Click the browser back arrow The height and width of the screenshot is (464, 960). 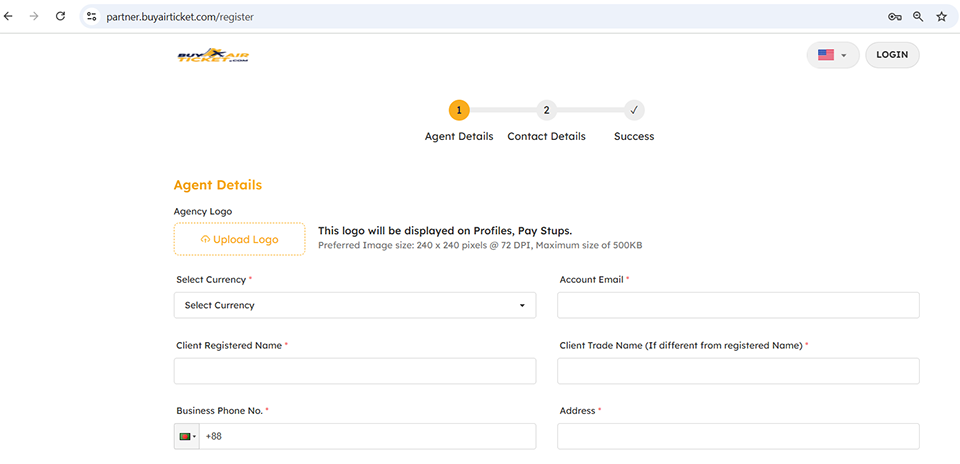(x=9, y=17)
